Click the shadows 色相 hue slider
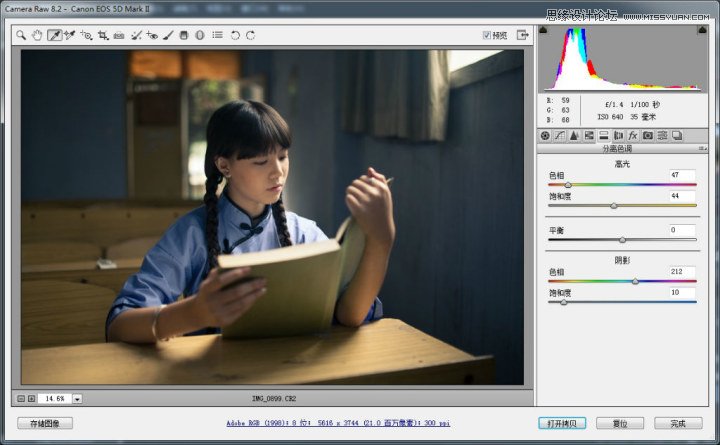The height and width of the screenshot is (445, 720). point(622,281)
